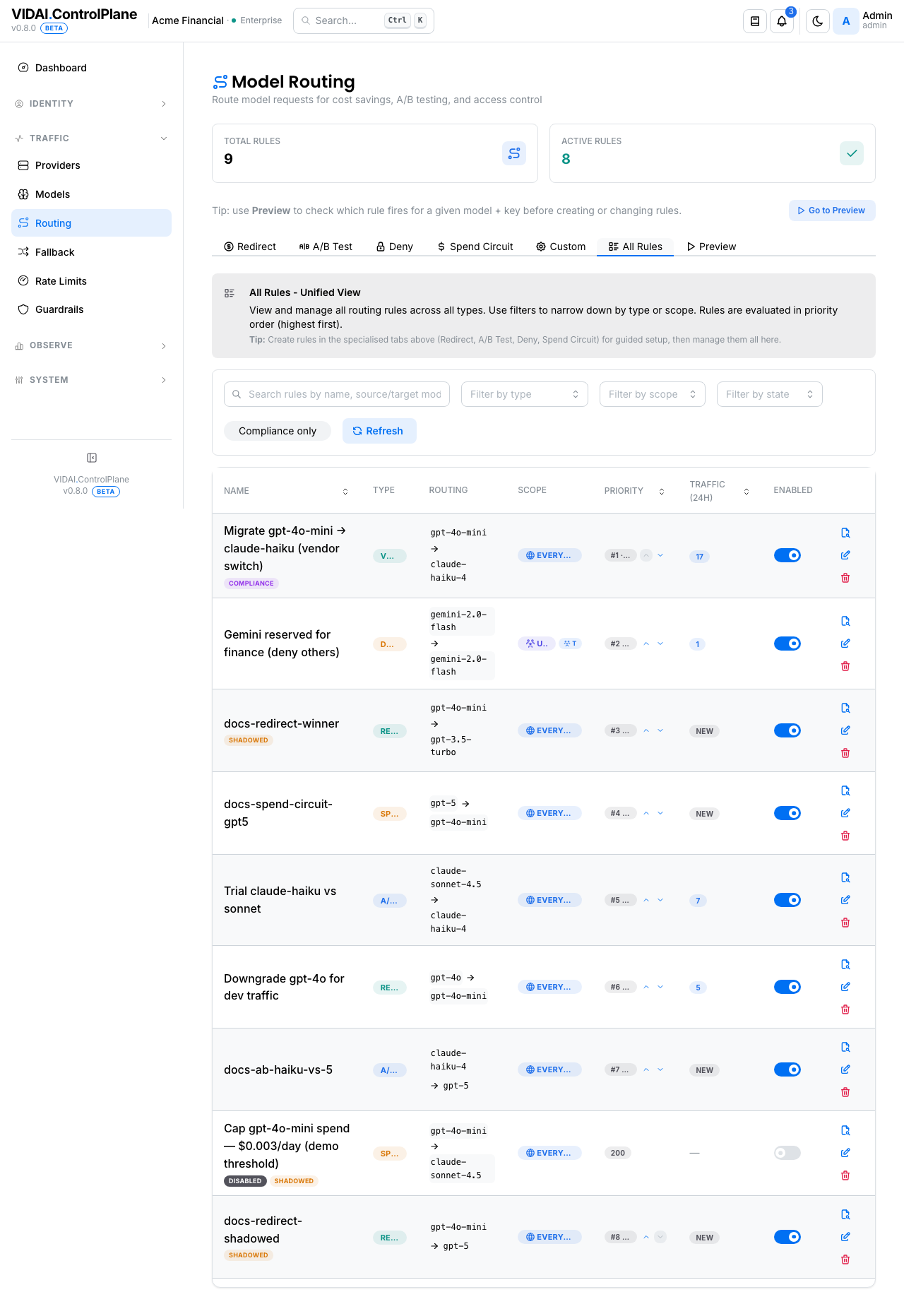Delete the Gemini reserved for finance rule

tap(845, 666)
